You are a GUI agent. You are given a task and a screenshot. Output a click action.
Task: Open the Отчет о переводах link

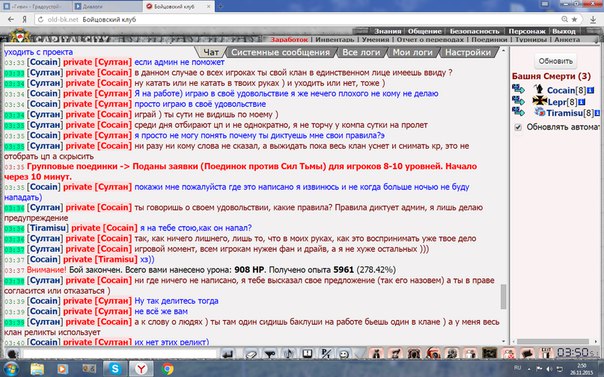pos(430,39)
